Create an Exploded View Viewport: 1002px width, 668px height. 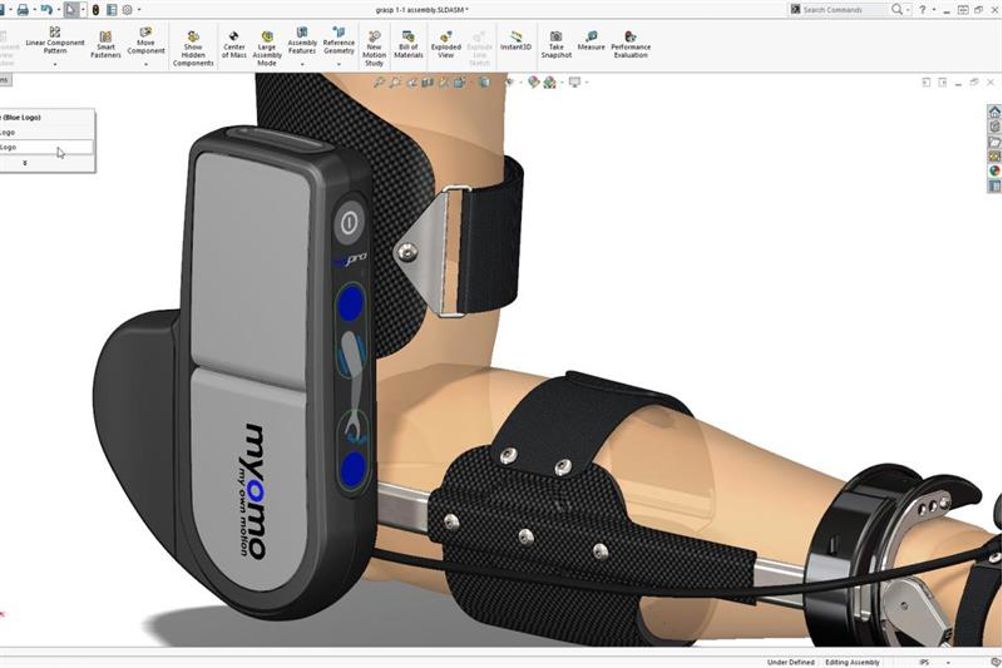[x=446, y=45]
